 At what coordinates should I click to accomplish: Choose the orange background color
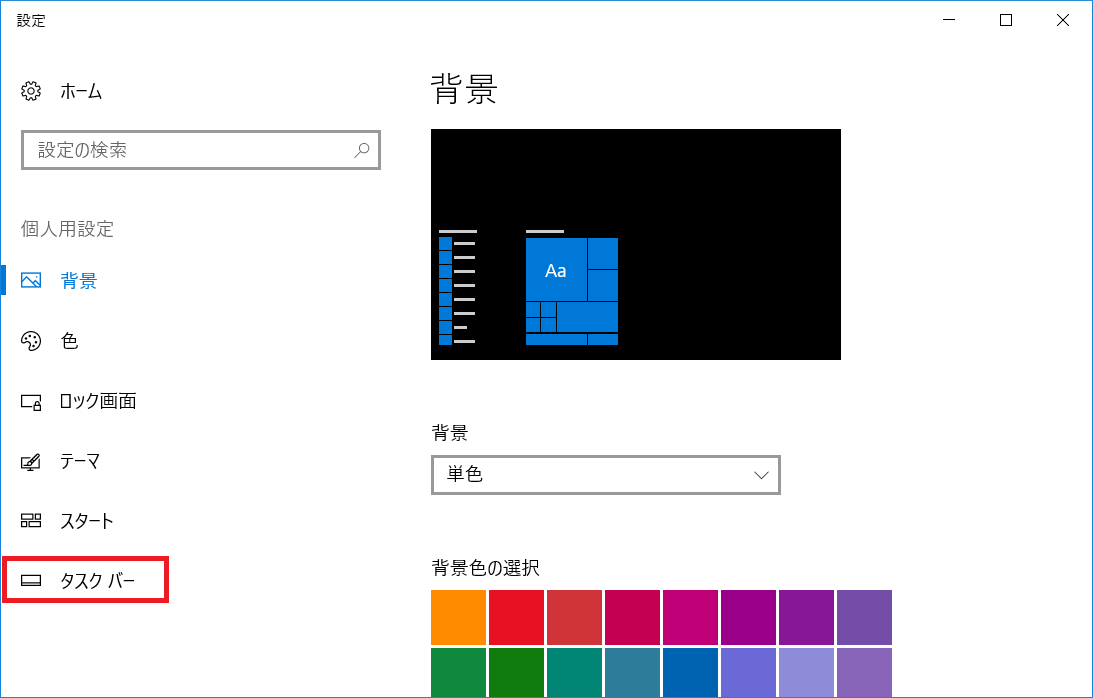point(458,617)
